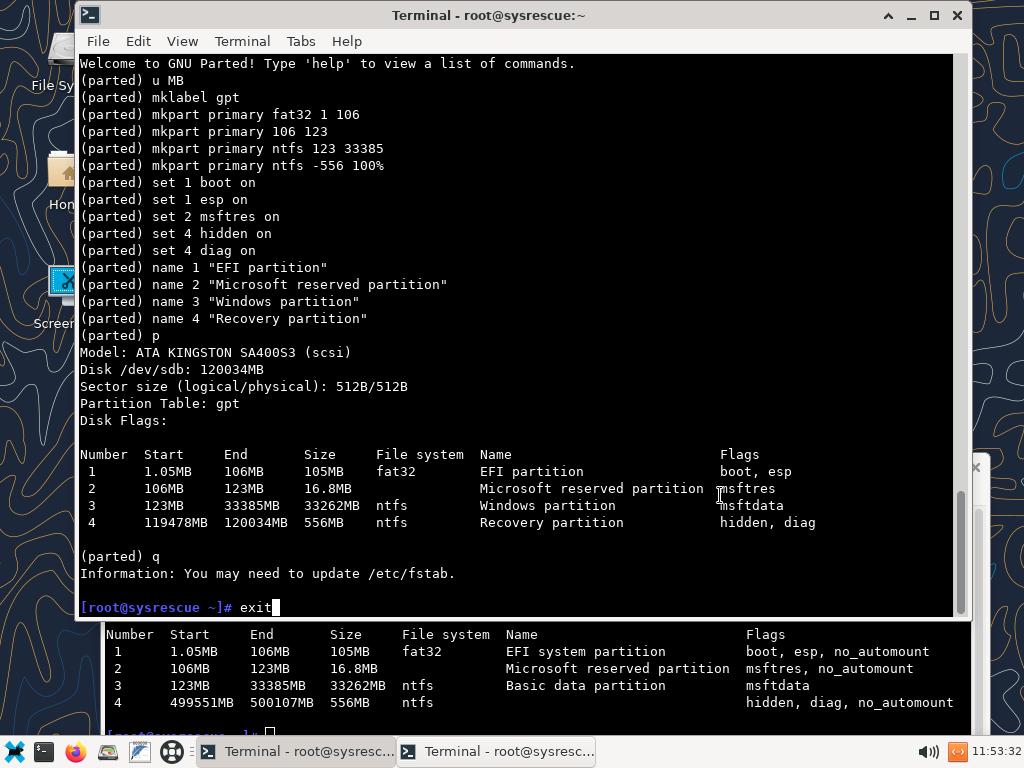The height and width of the screenshot is (768, 1024).
Task: Click the volume speaker icon
Action: tap(927, 752)
